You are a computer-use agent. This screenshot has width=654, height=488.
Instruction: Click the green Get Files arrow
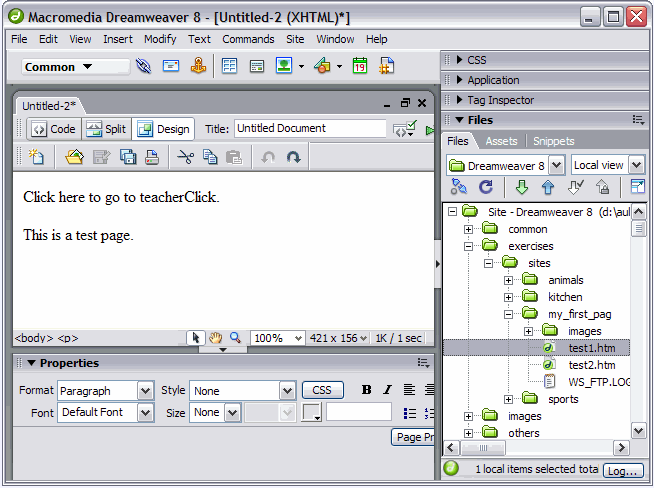tap(522, 187)
